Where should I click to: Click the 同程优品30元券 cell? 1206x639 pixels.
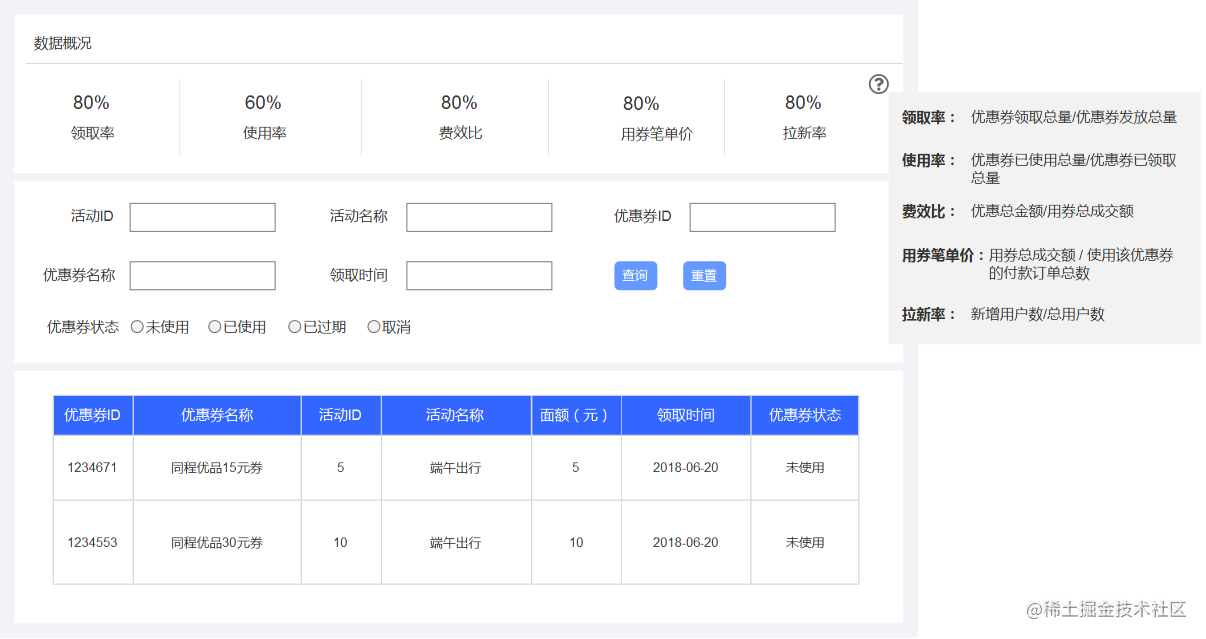217,542
